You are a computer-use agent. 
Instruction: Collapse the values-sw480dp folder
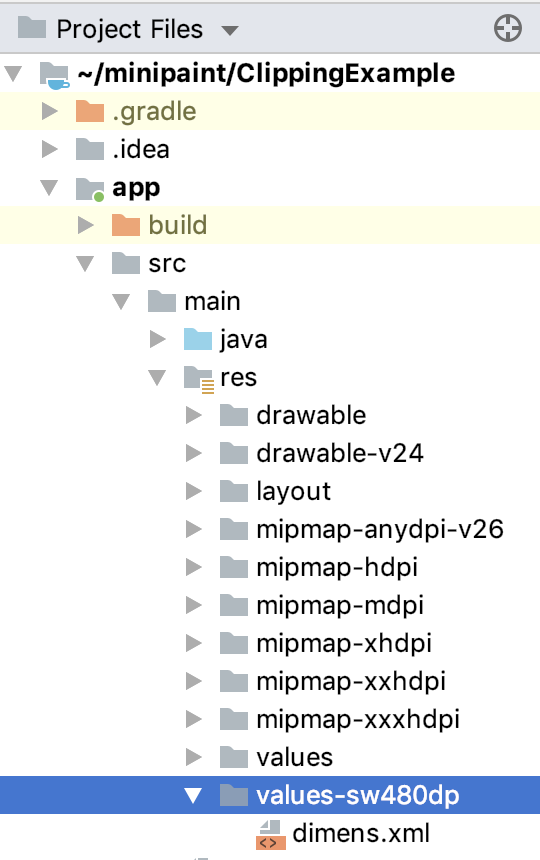coord(193,795)
